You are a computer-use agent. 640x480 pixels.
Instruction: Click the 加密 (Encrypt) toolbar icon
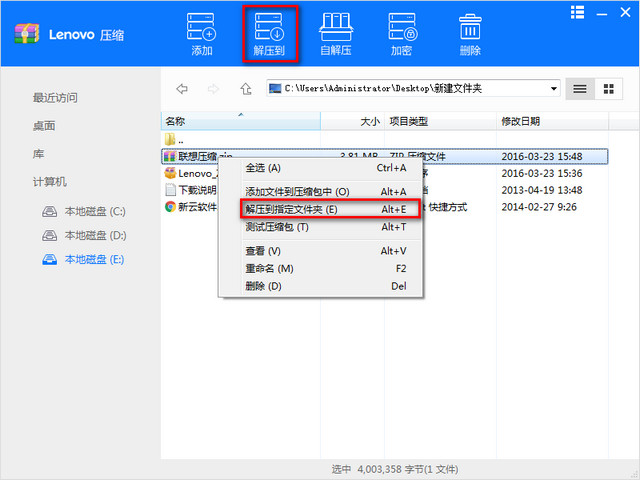tap(402, 35)
